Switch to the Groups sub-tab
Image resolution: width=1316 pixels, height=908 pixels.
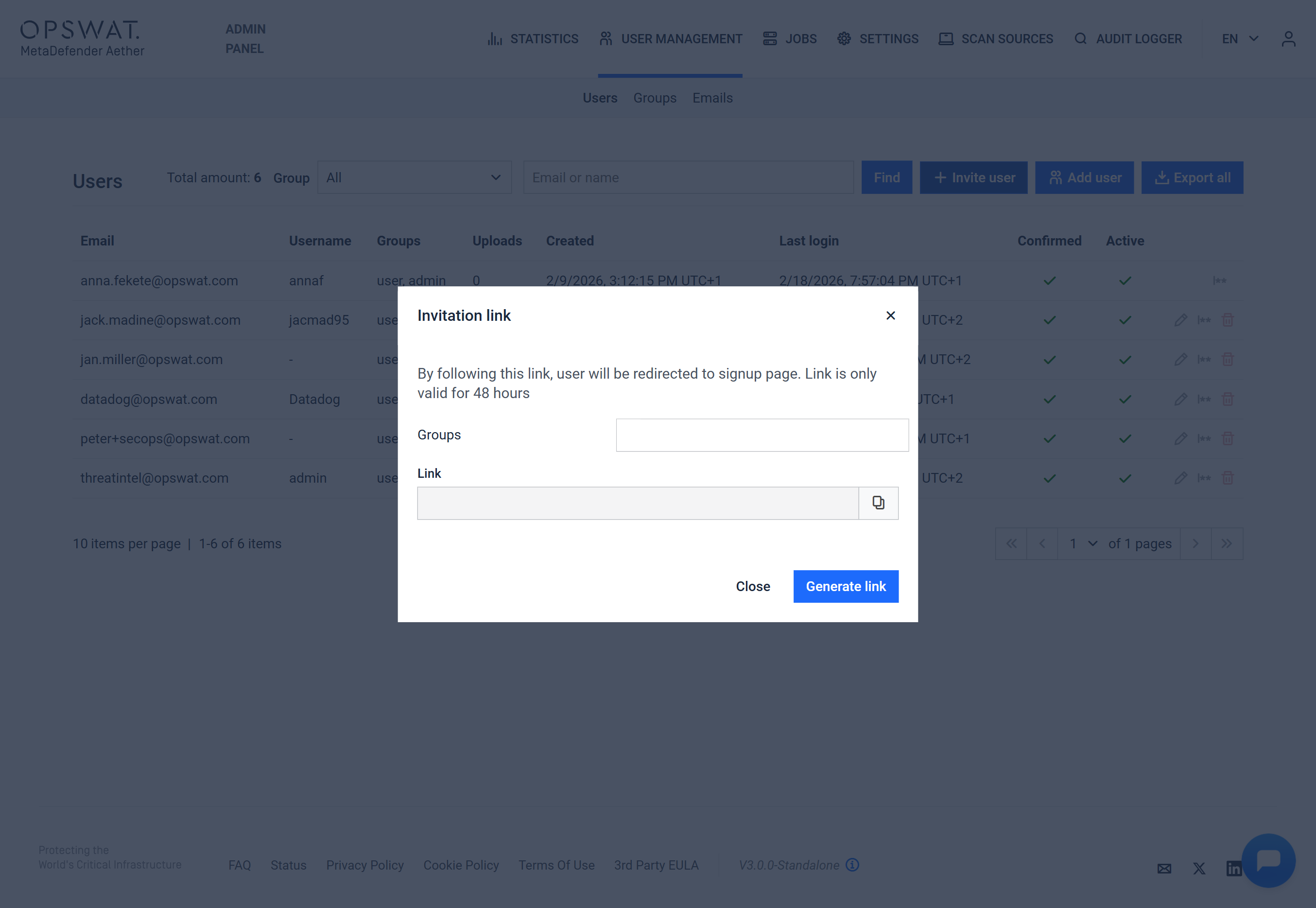(x=655, y=98)
